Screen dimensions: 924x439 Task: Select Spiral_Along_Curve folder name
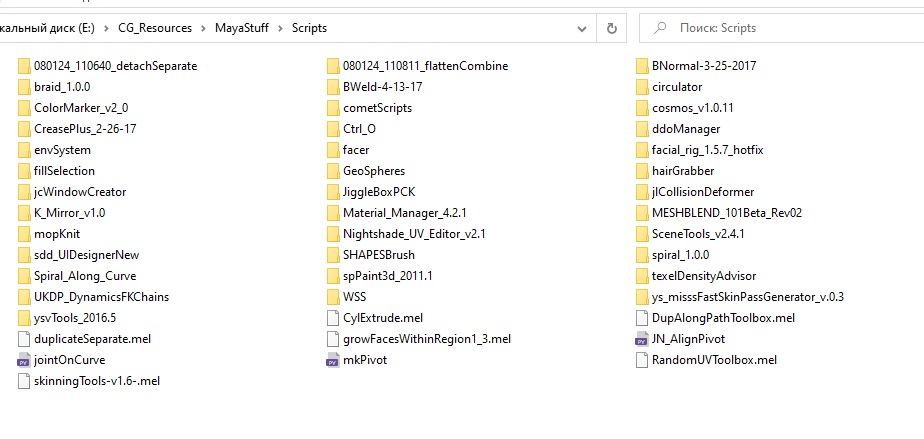pyautogui.click(x=85, y=276)
